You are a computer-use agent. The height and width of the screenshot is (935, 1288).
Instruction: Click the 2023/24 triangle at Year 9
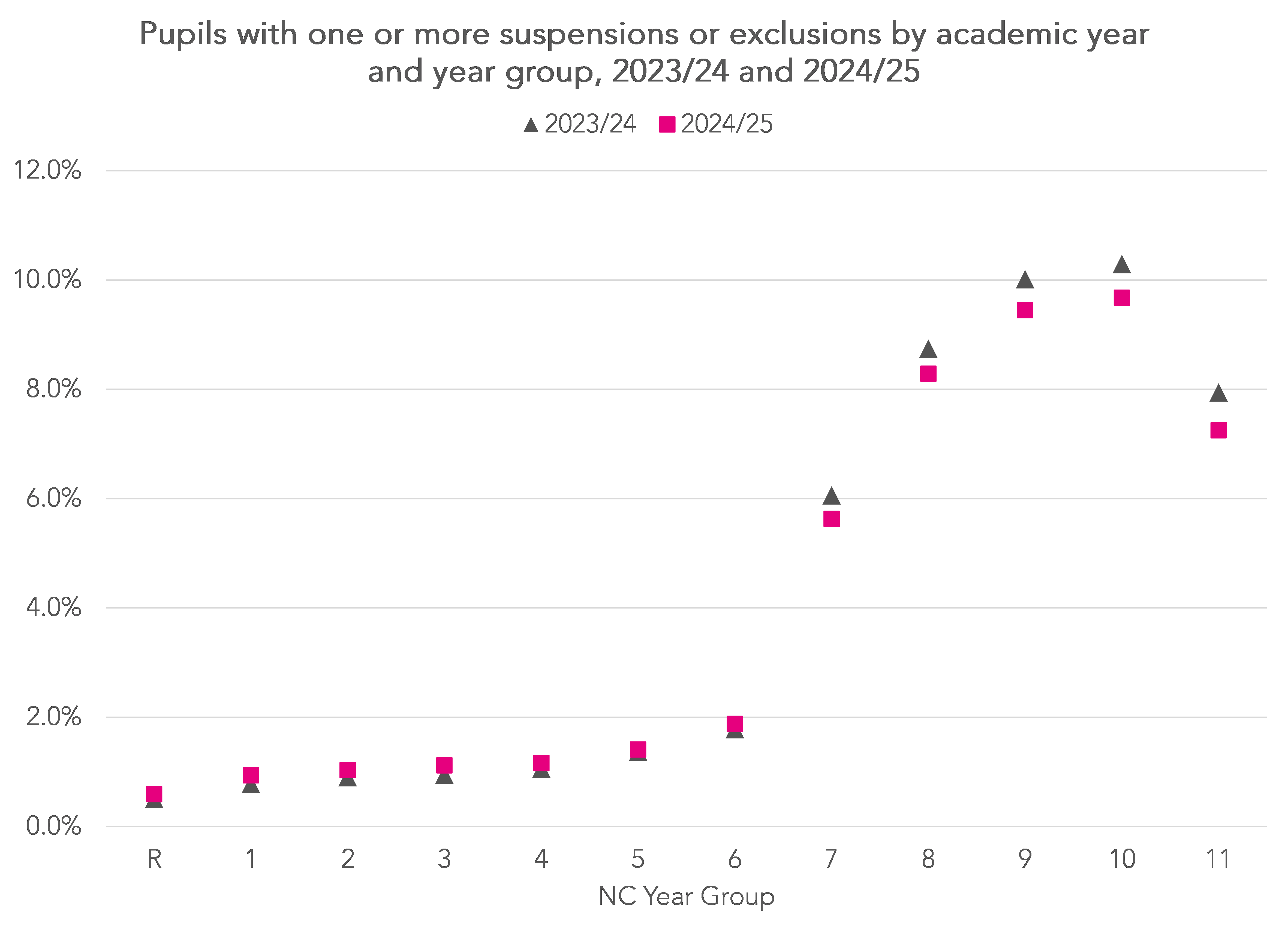(1025, 279)
